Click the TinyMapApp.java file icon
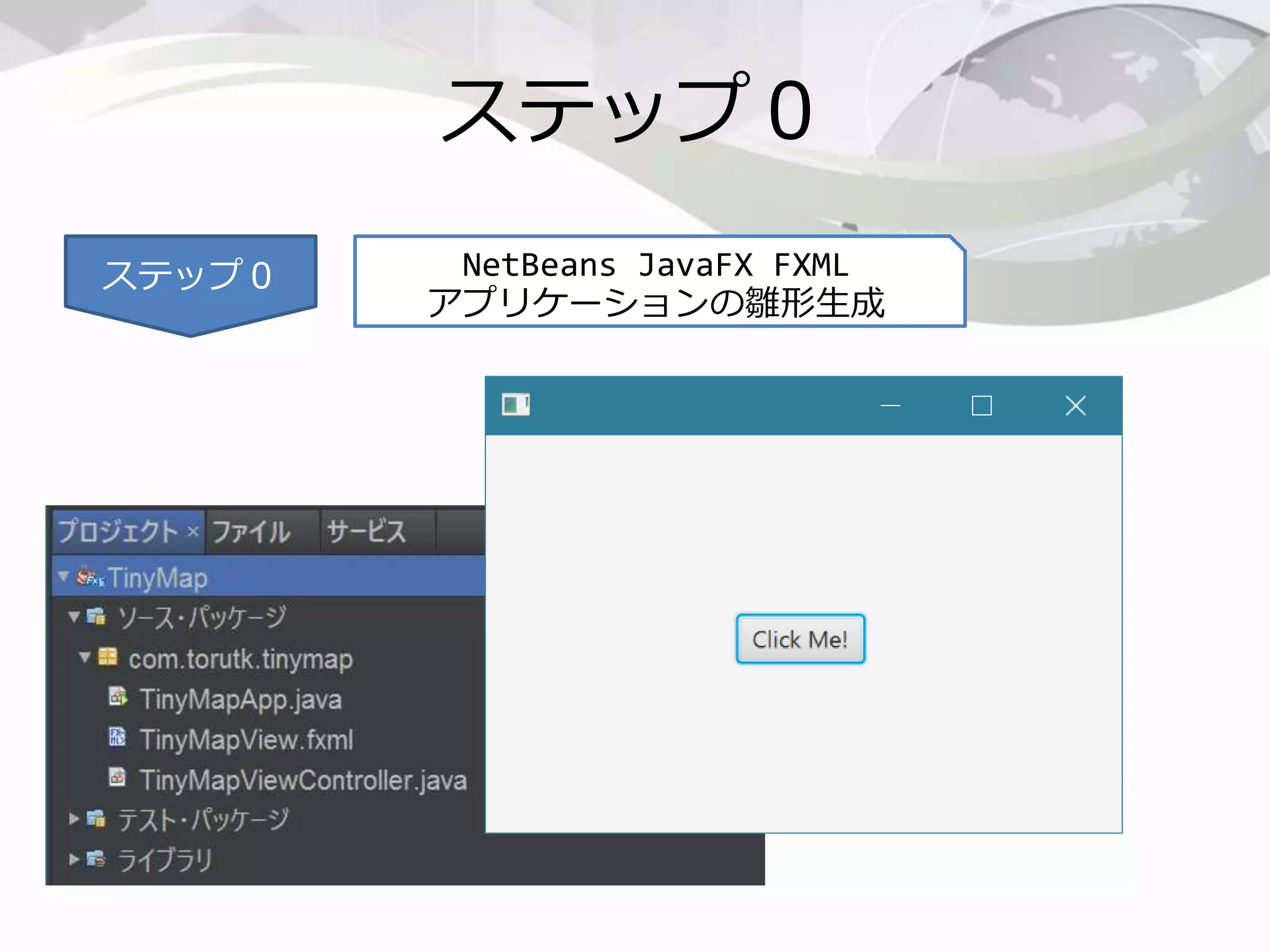This screenshot has width=1270, height=952. tap(118, 697)
